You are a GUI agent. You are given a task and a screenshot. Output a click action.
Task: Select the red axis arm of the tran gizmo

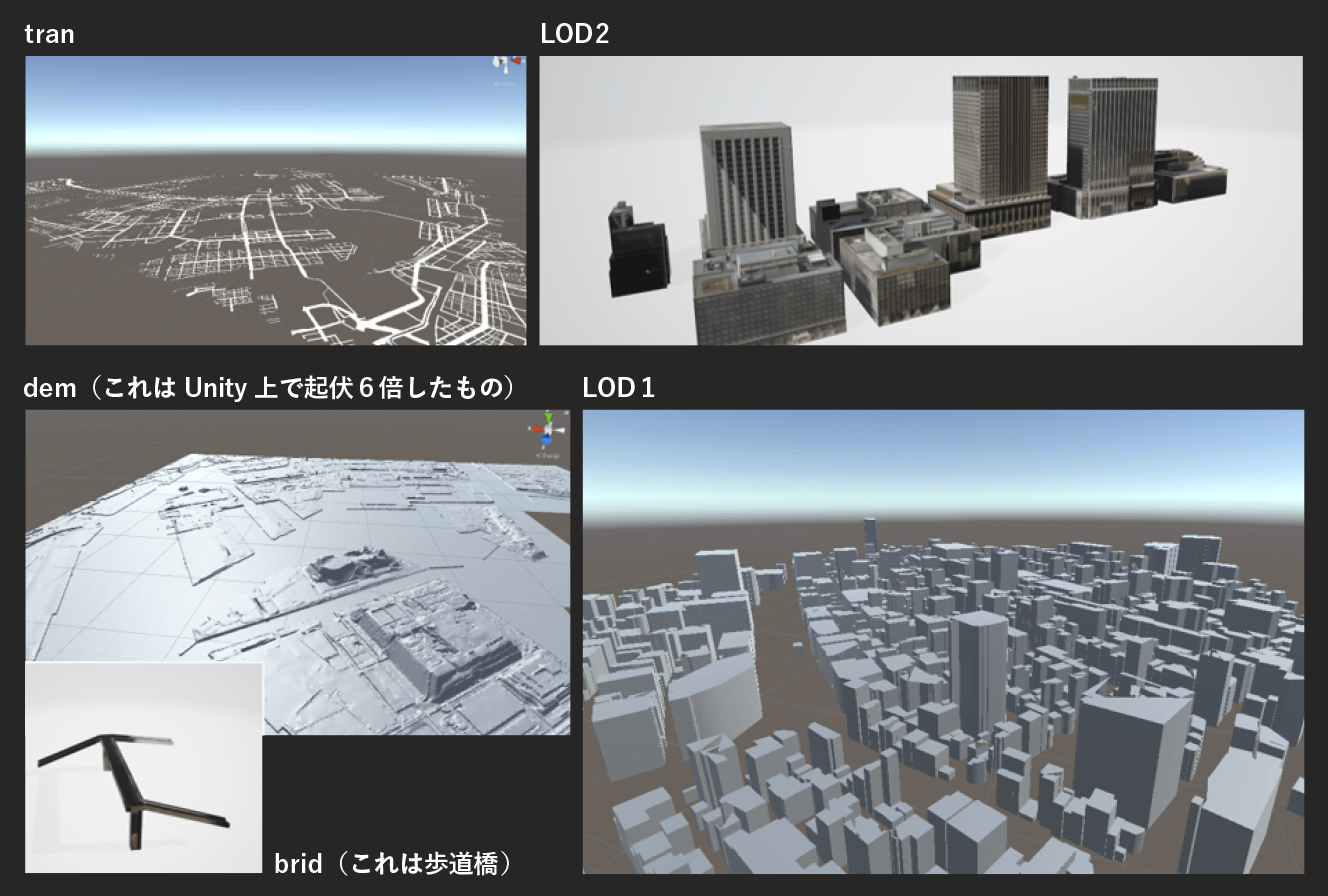tap(516, 61)
